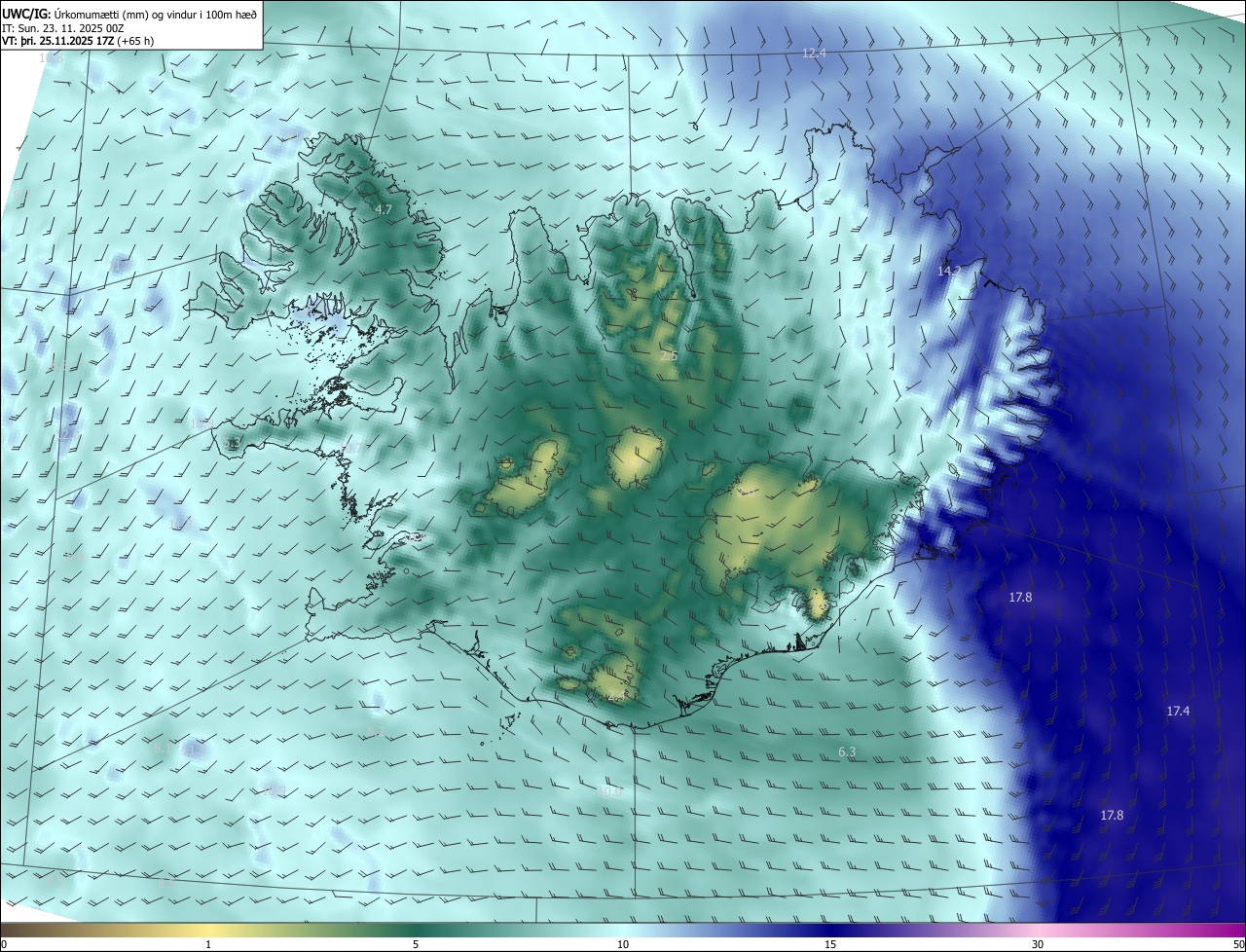This screenshot has height=952, width=1246.
Task: Click the 4.7 value label
Action: tap(384, 209)
